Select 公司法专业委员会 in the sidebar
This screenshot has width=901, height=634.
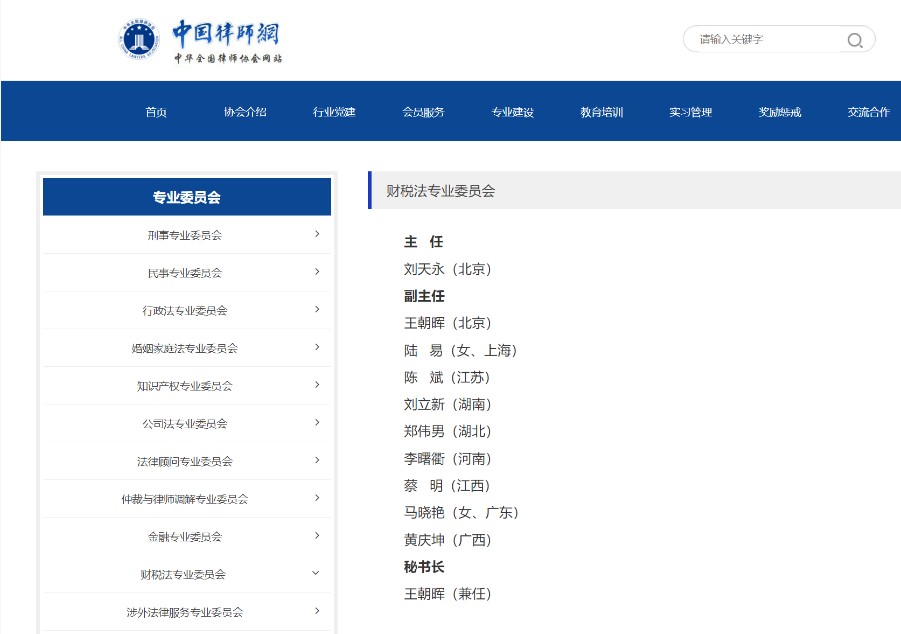point(185,424)
